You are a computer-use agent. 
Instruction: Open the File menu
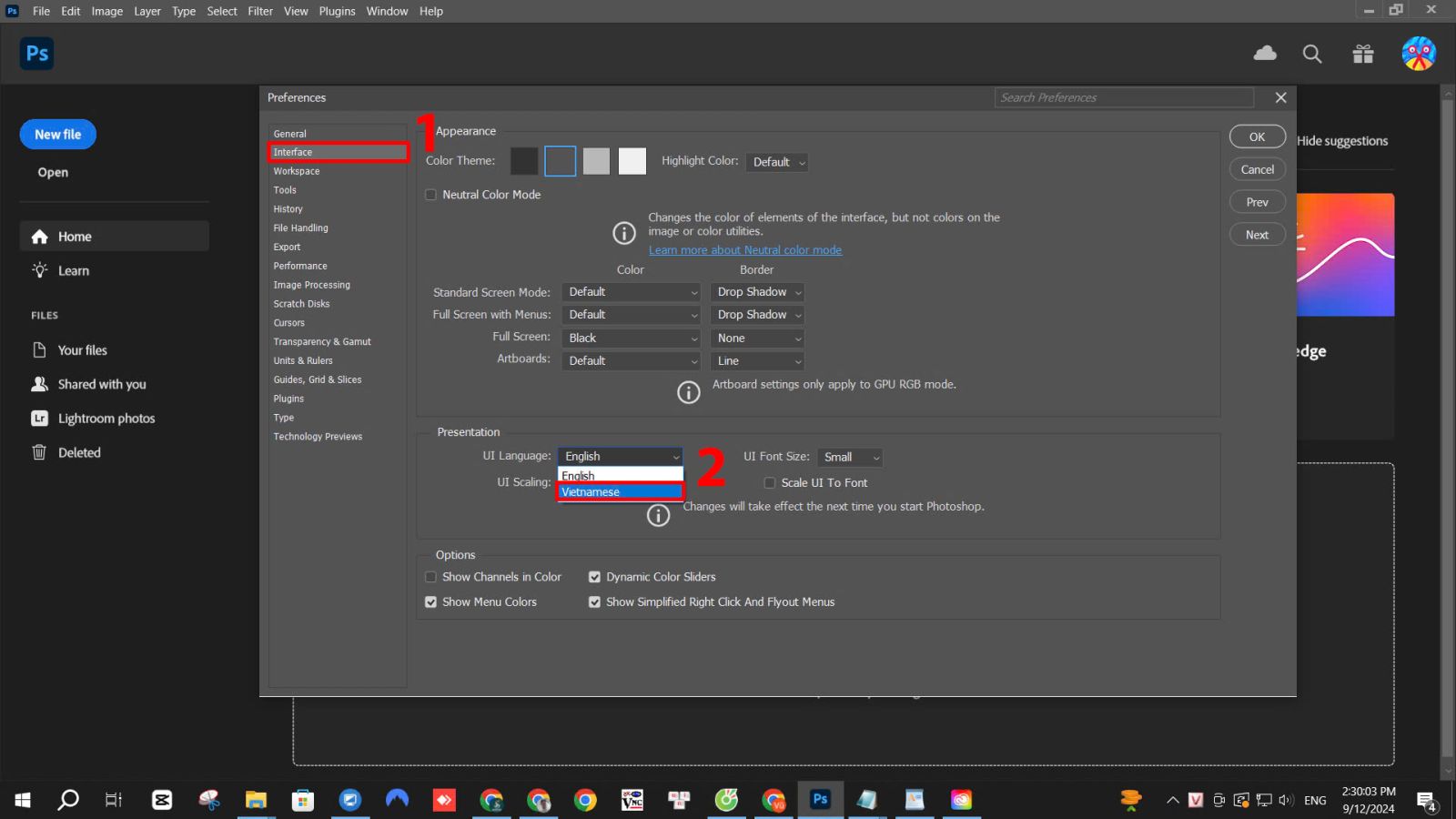pyautogui.click(x=42, y=11)
